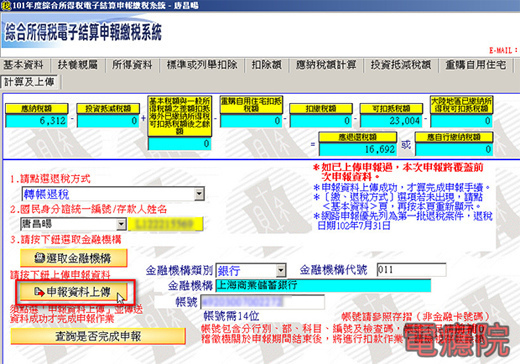
Task: Click the bank icon on 選取金融機構 button
Action: pos(40,258)
